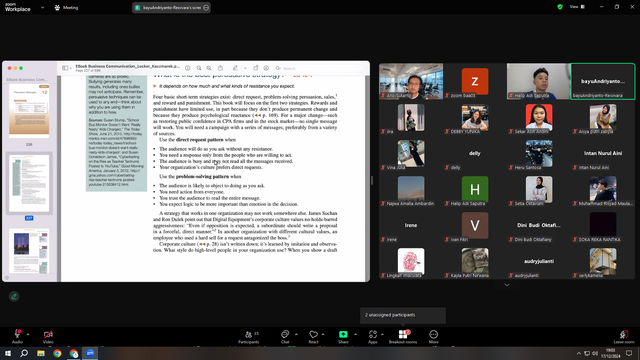Select the audryjulianti participant tile
This screenshot has width=640, height=360.
coord(538,261)
